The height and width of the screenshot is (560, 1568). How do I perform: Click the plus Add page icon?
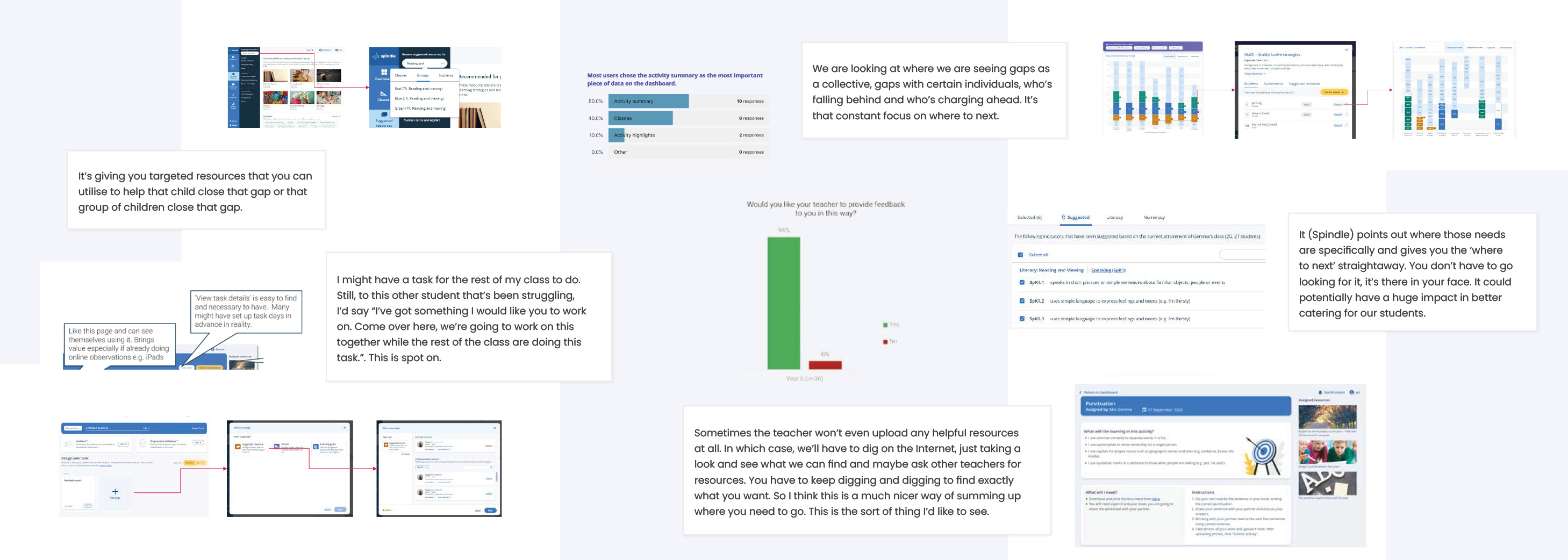click(x=115, y=491)
